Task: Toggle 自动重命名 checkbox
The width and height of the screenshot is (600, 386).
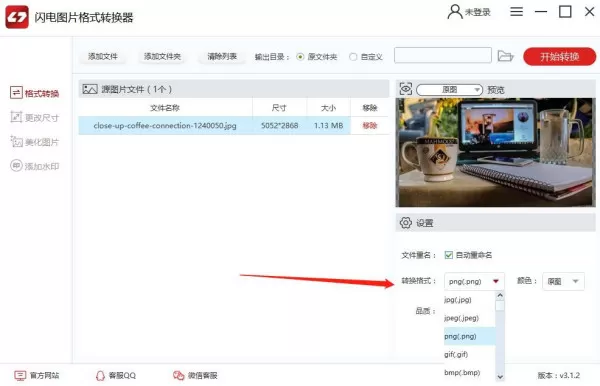Action: (x=449, y=255)
